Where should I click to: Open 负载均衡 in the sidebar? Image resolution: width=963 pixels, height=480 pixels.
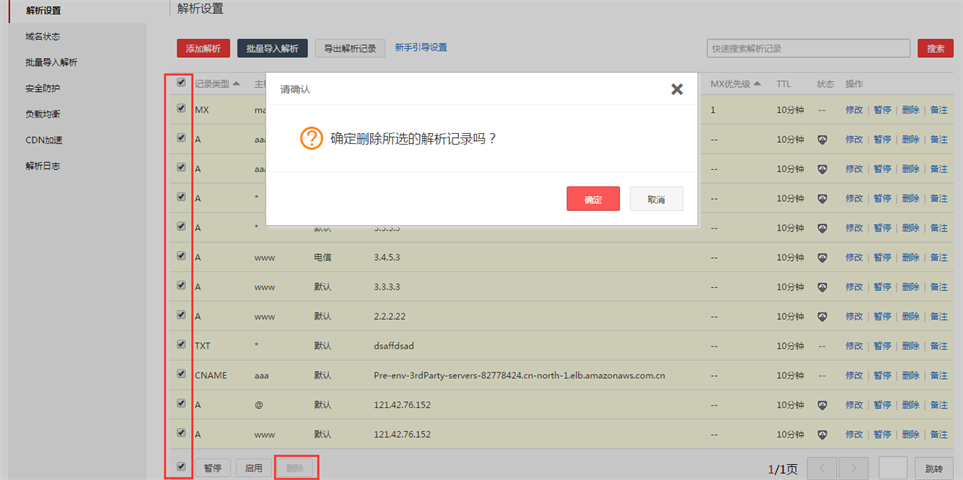43,114
